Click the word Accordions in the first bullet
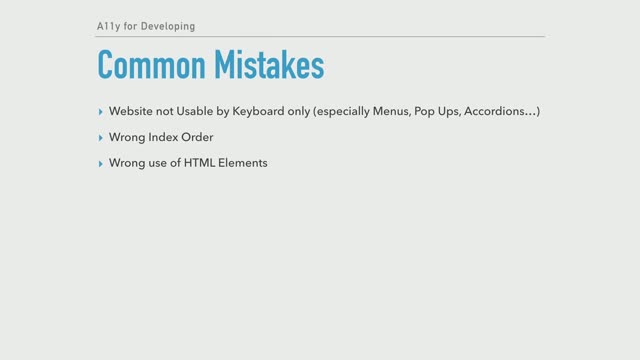The height and width of the screenshot is (360, 640). click(494, 111)
